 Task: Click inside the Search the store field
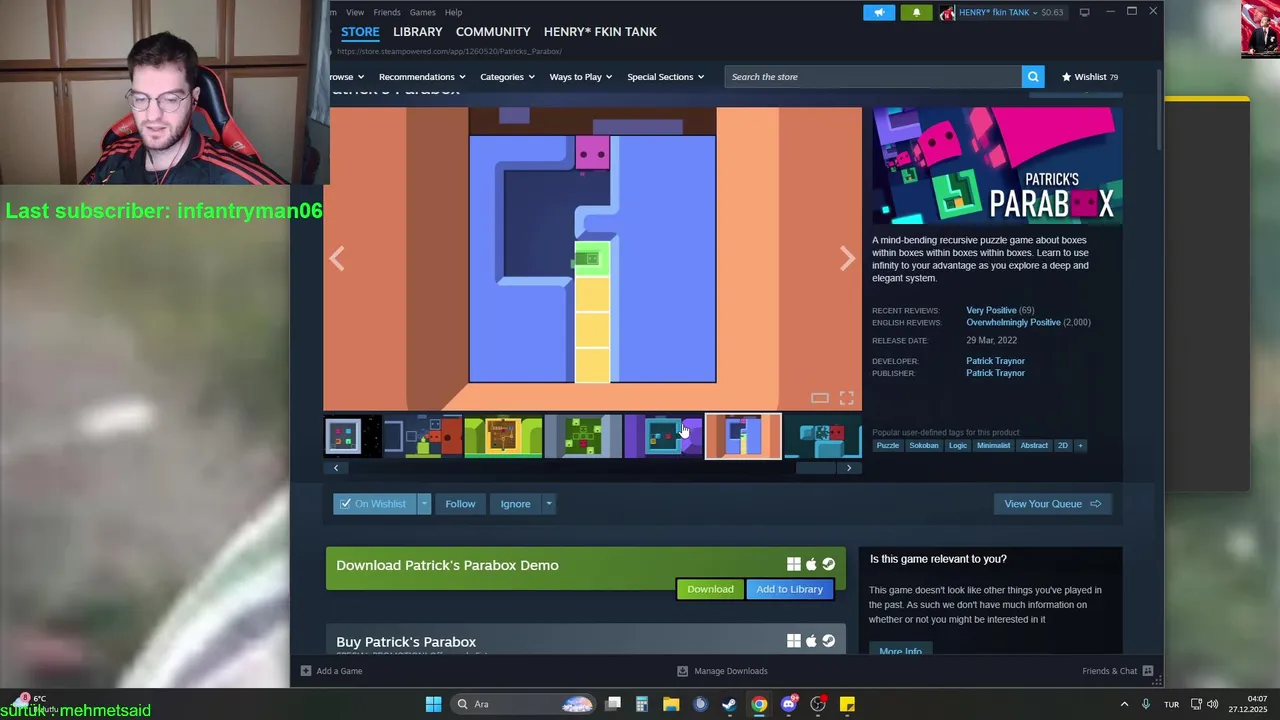pos(873,77)
